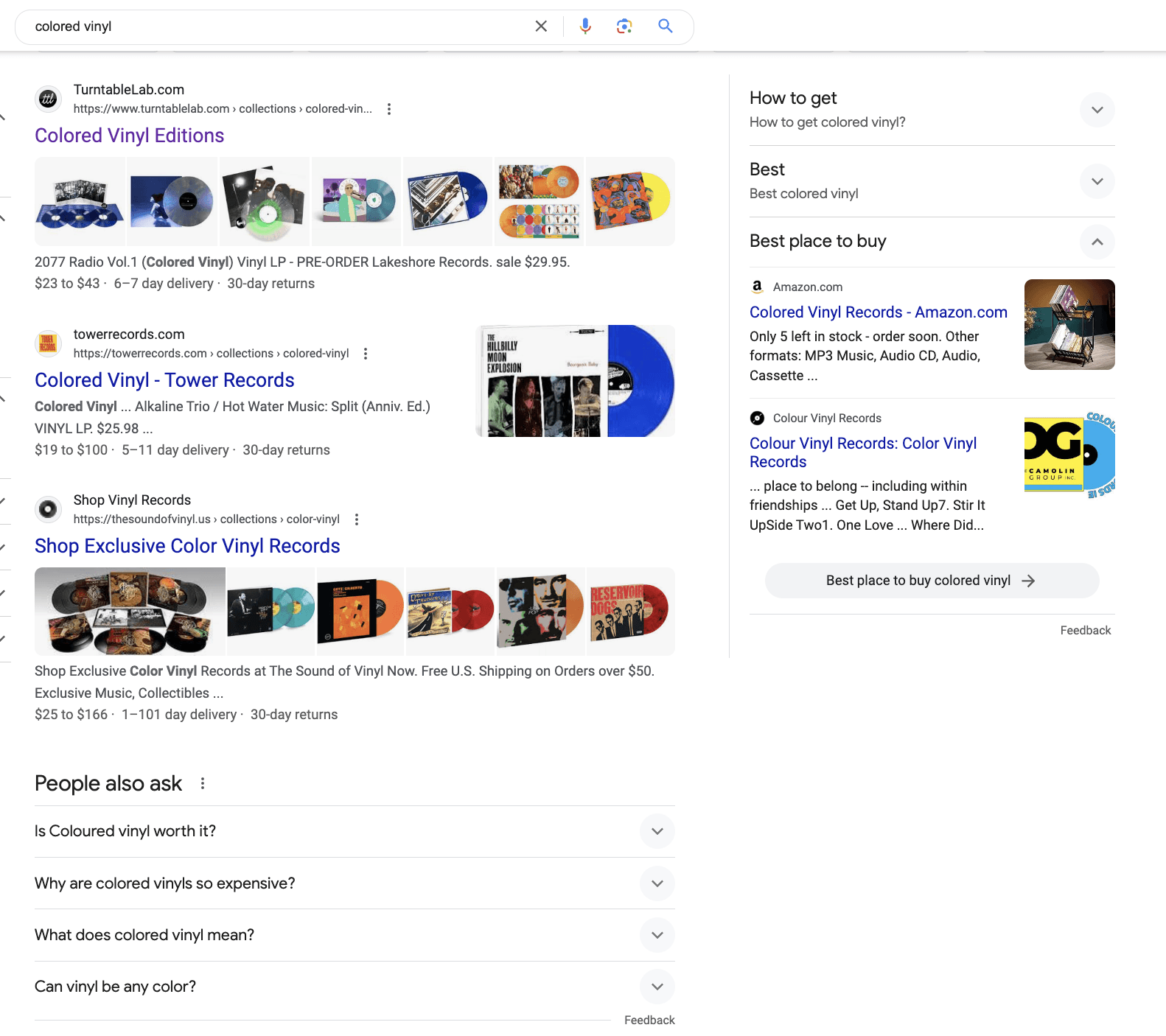The width and height of the screenshot is (1166, 1036).
Task: Open the towerrecords.com result's three-dot menu
Action: (x=366, y=354)
